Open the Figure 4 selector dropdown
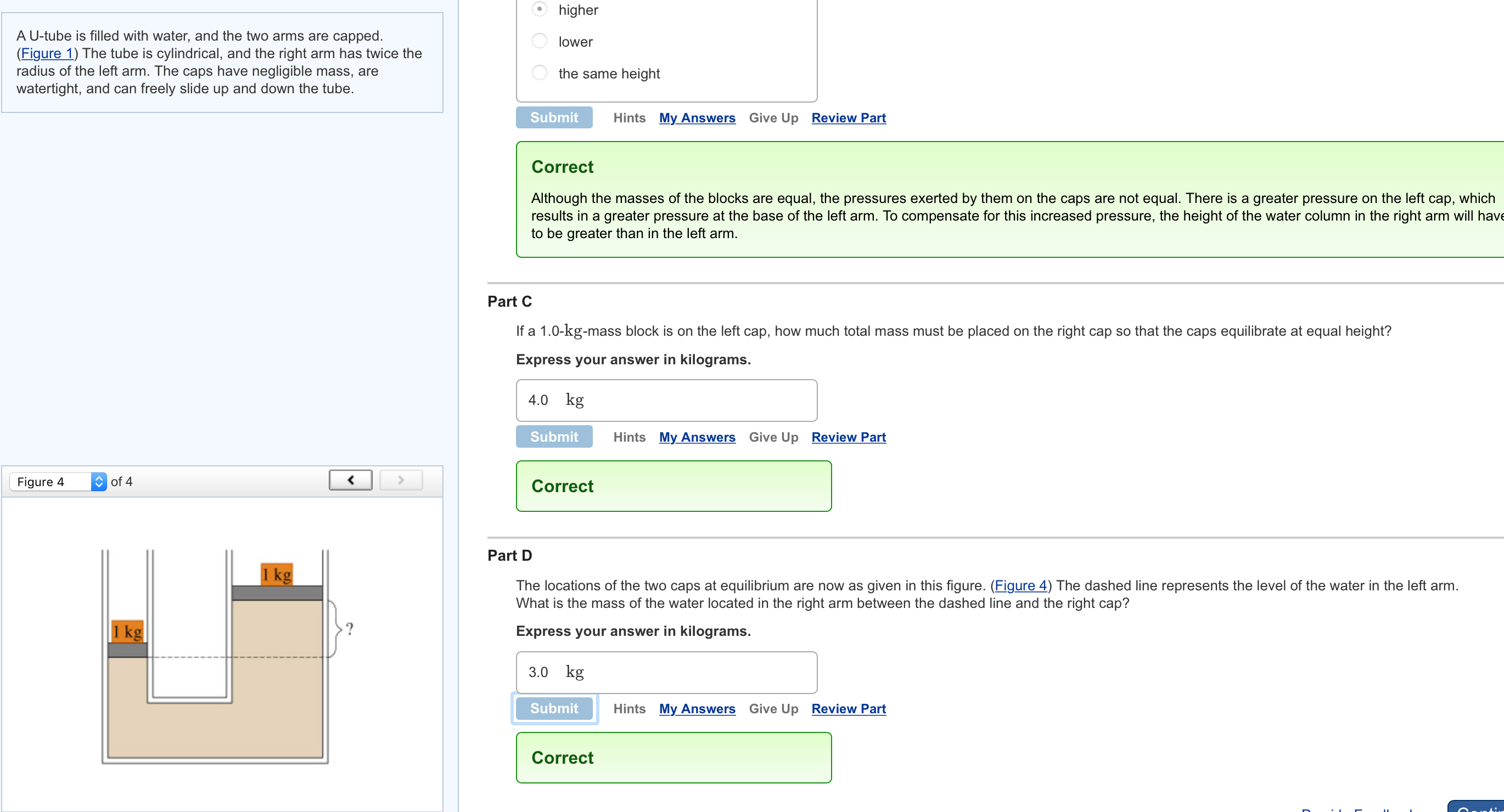Image resolution: width=1504 pixels, height=812 pixels. pyautogui.click(x=58, y=482)
